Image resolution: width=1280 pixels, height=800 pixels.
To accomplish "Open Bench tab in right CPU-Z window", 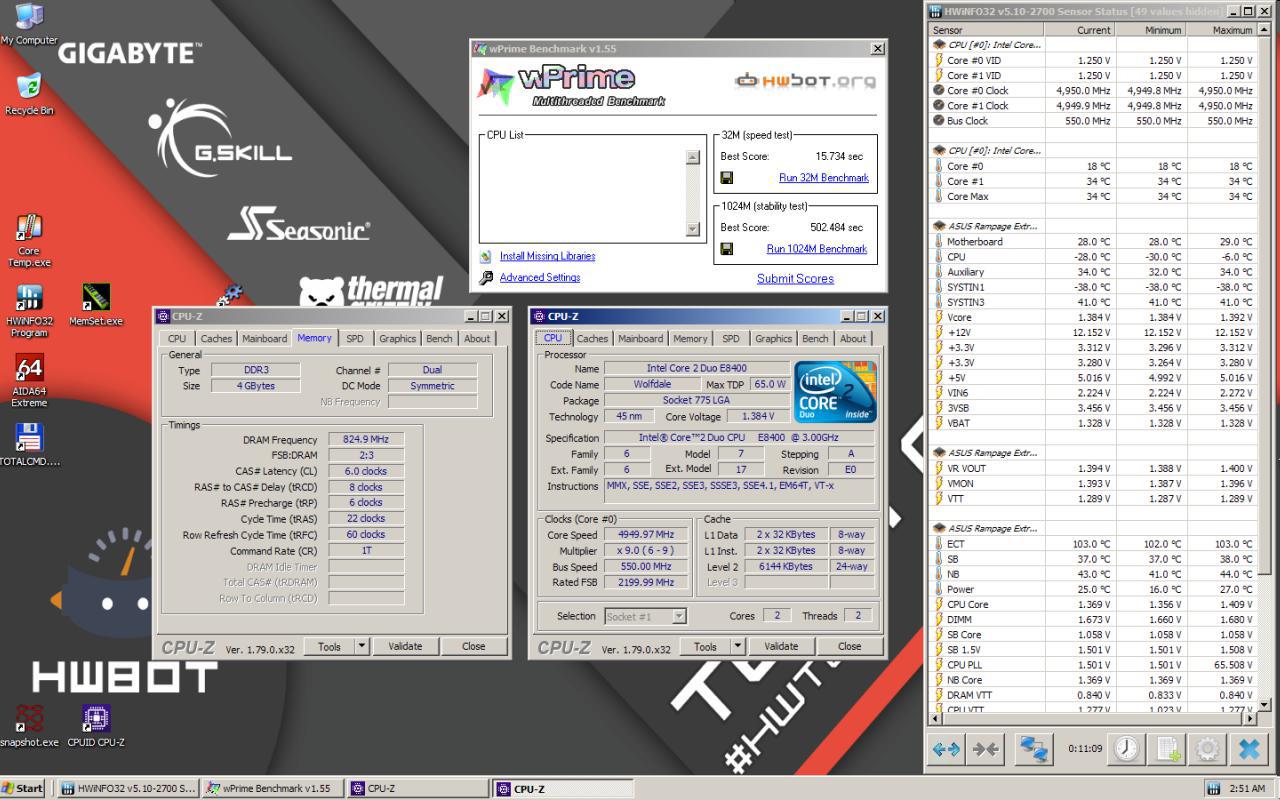I will click(x=815, y=339).
